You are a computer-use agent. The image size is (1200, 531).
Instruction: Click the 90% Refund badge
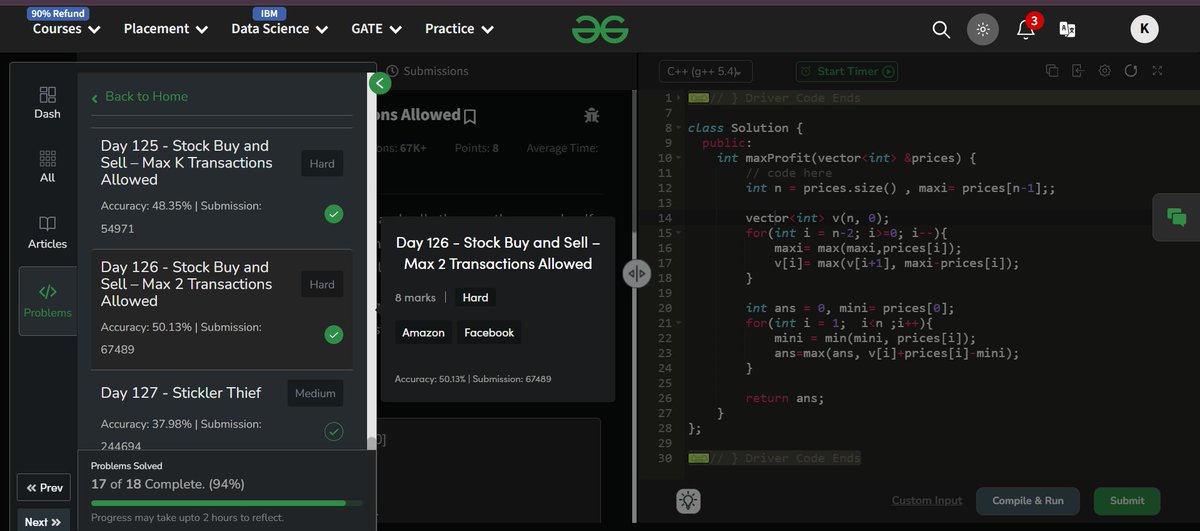click(x=59, y=14)
